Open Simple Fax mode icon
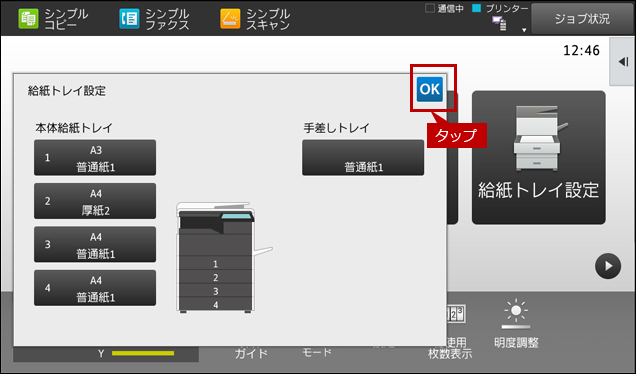636x374 pixels. (x=129, y=19)
